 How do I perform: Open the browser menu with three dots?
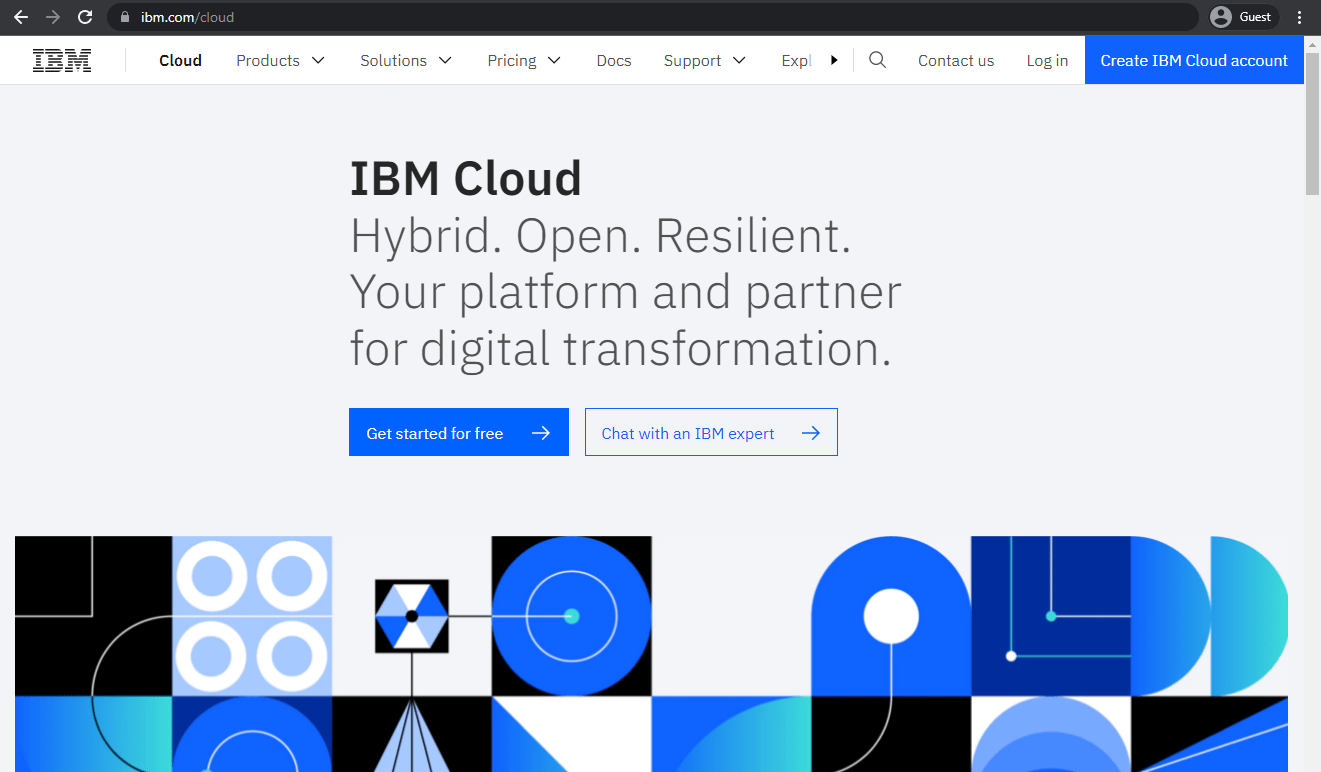tap(1299, 16)
